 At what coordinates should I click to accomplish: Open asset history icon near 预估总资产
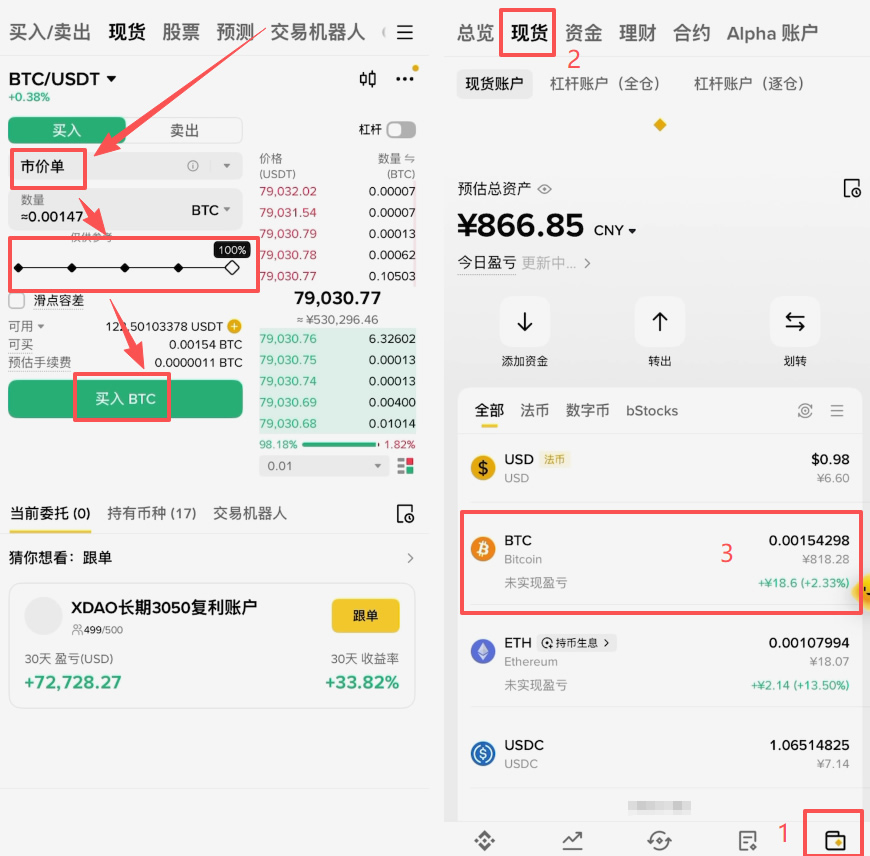click(851, 189)
